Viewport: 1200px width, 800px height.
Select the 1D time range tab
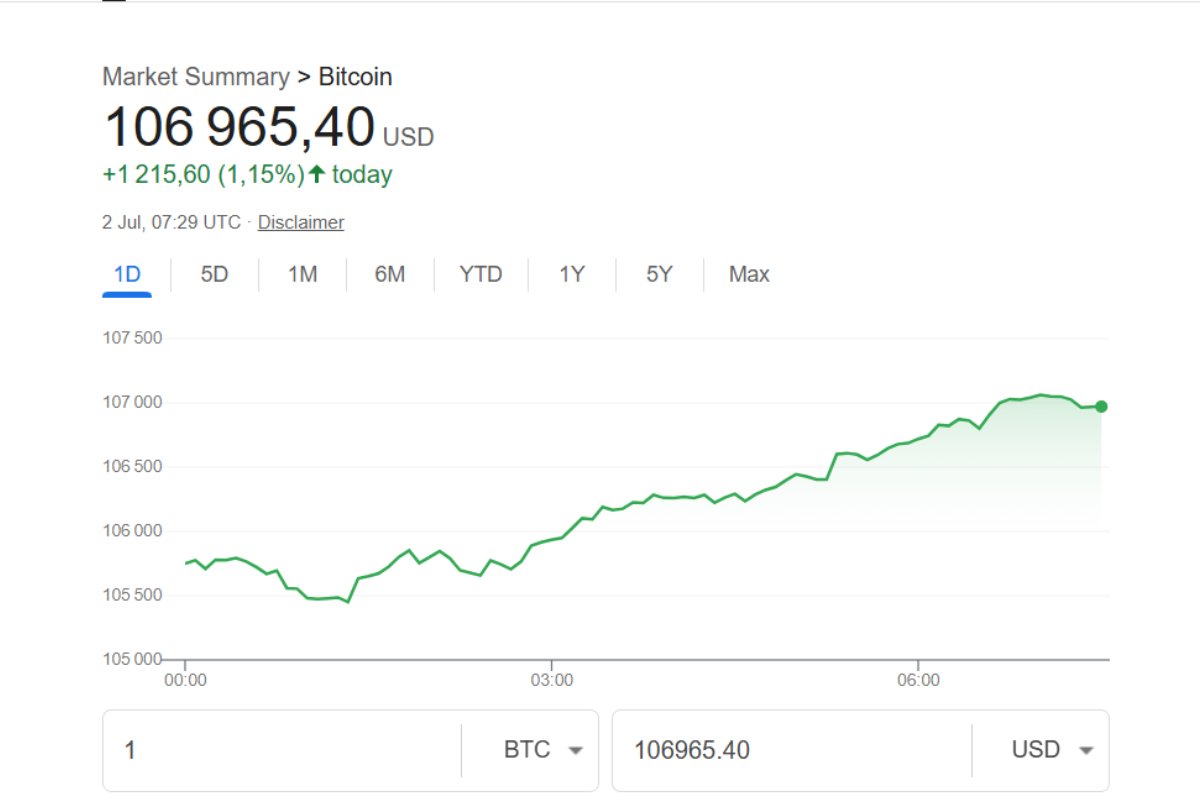tap(127, 274)
